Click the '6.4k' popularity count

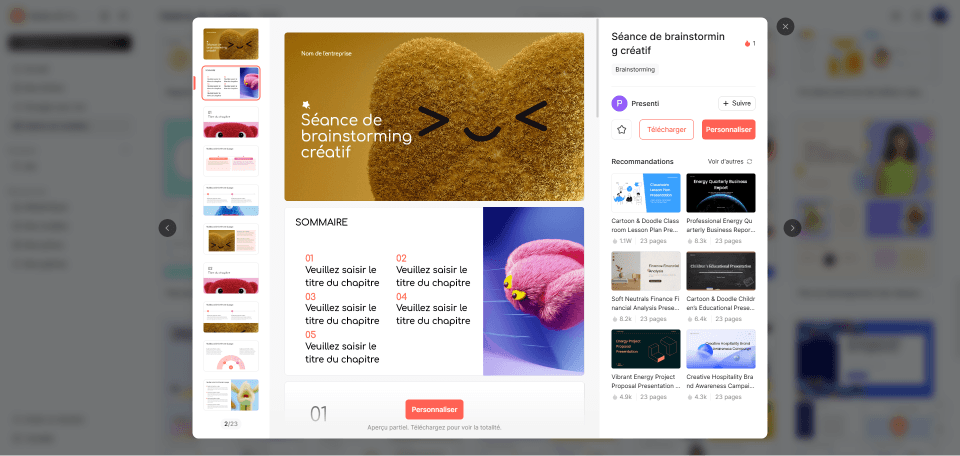[x=700, y=319]
